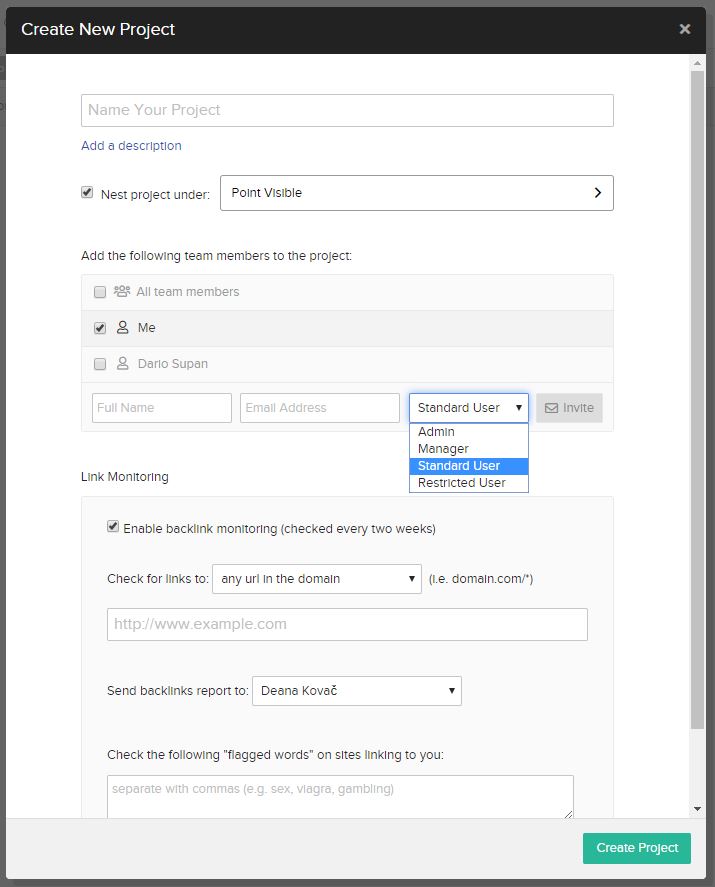Close the Create New Project dialog
Screen dimensions: 715x887
[x=684, y=29]
